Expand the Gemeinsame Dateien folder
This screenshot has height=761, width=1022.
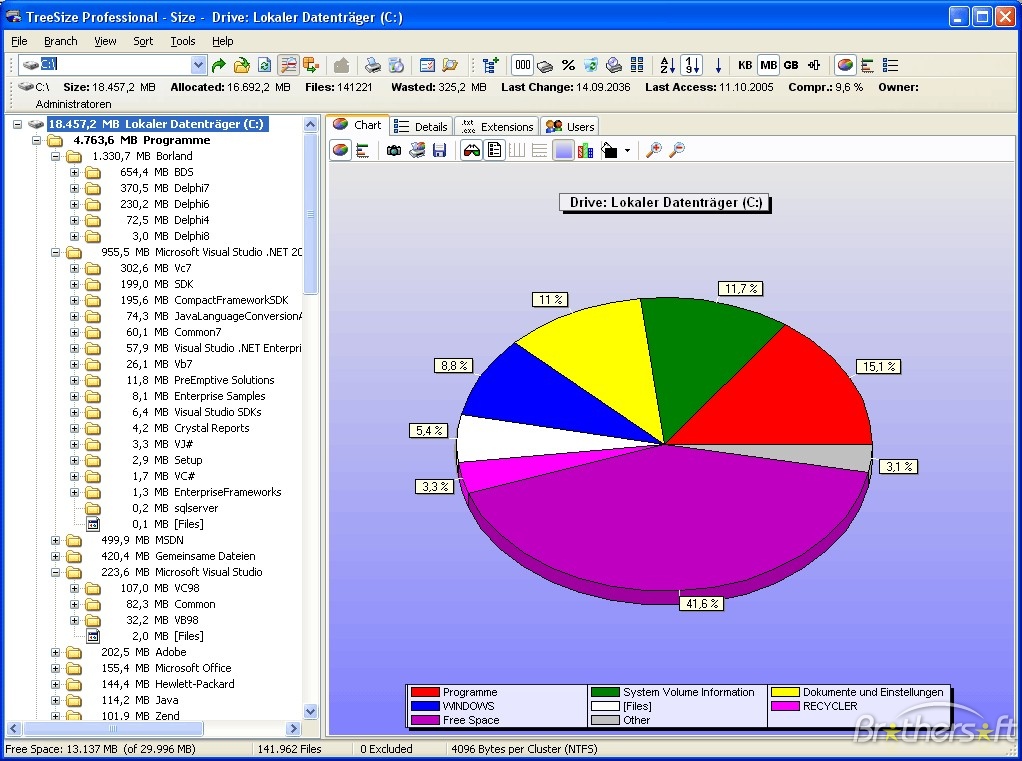click(55, 556)
